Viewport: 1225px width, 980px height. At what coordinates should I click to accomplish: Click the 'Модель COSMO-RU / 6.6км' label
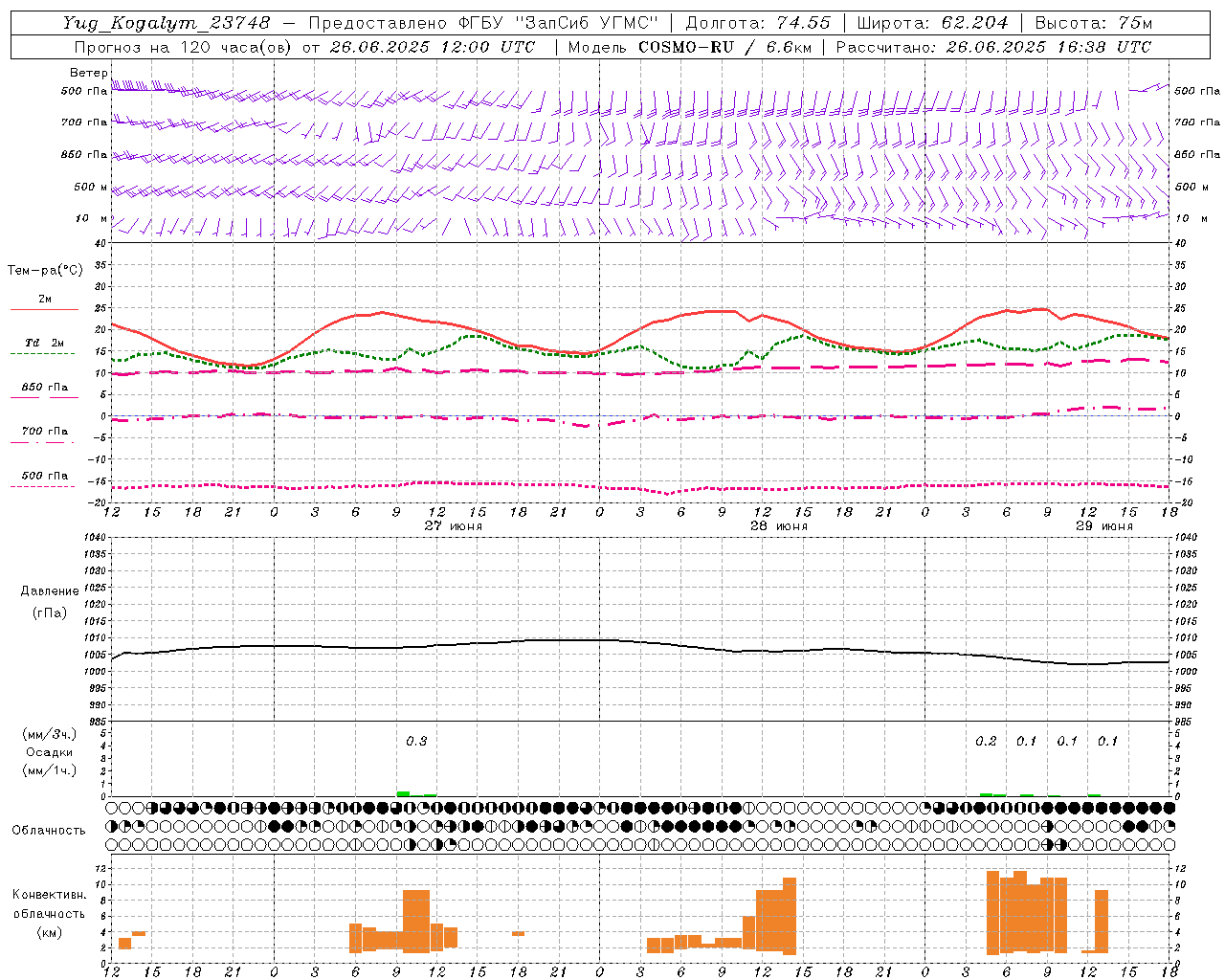coord(690,47)
